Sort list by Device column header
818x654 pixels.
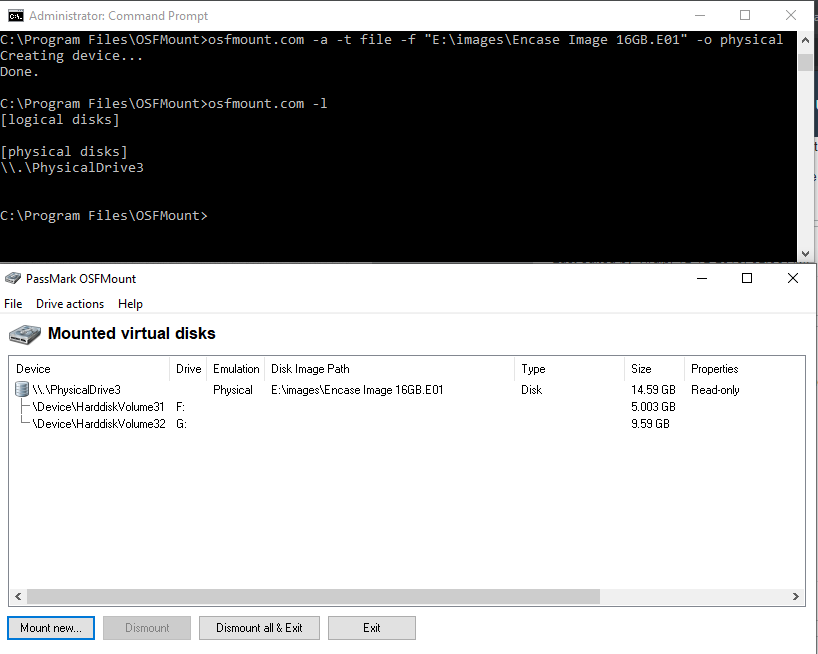pos(89,369)
